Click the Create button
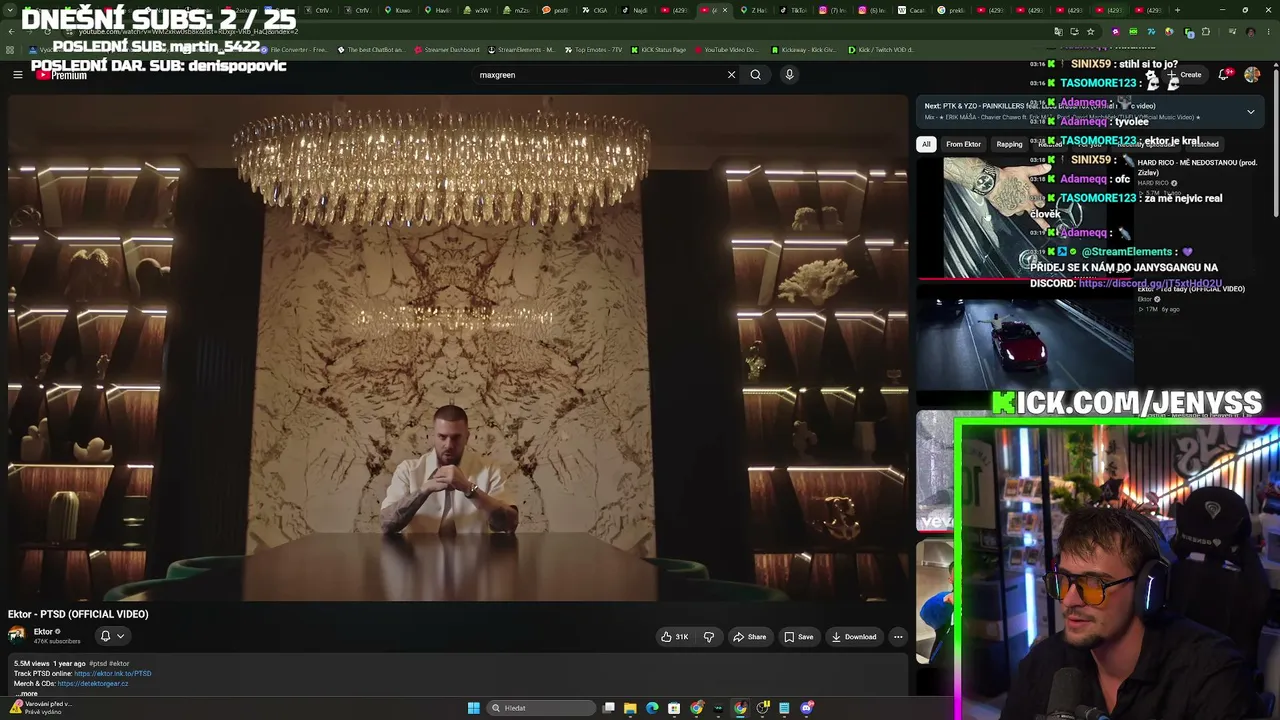Viewport: 1280px width, 720px height. [x=1184, y=74]
